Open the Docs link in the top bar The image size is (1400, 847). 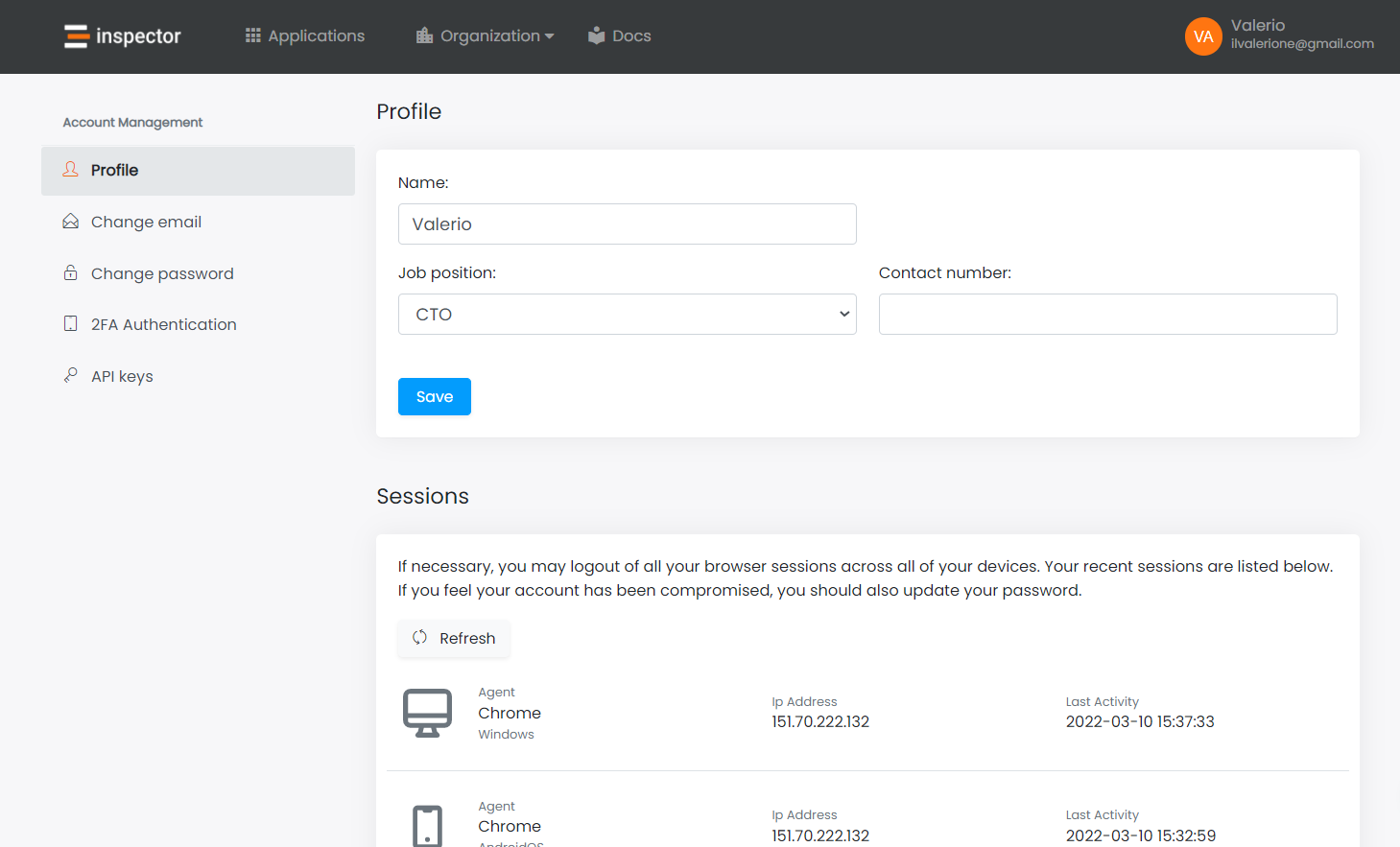(x=619, y=35)
